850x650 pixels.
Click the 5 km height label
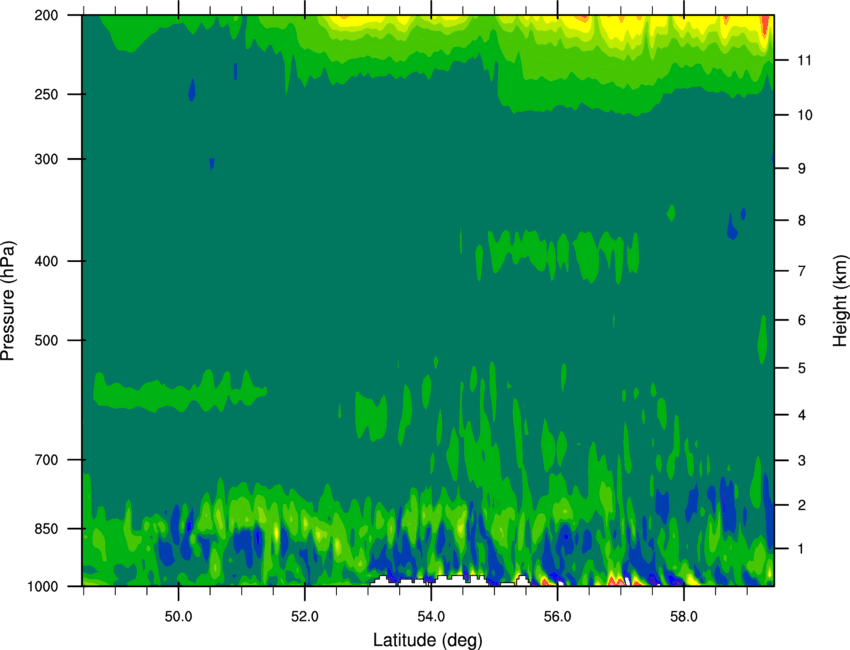801,368
